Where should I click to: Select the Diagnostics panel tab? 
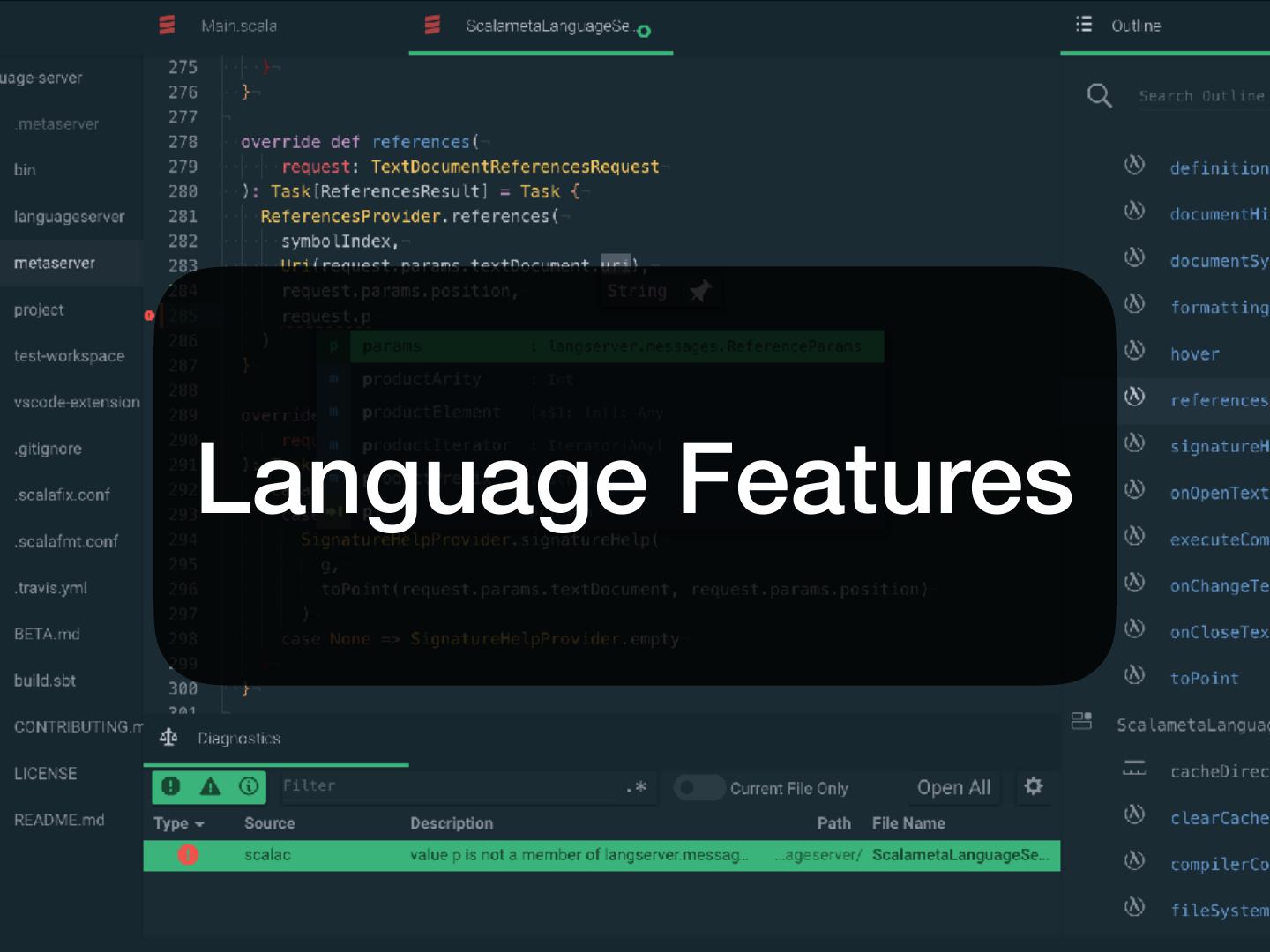238,739
